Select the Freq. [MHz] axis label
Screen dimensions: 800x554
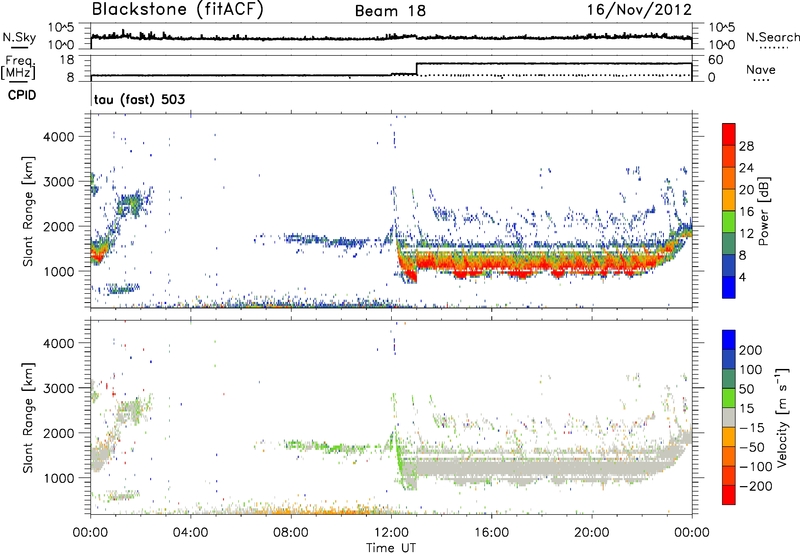point(18,68)
